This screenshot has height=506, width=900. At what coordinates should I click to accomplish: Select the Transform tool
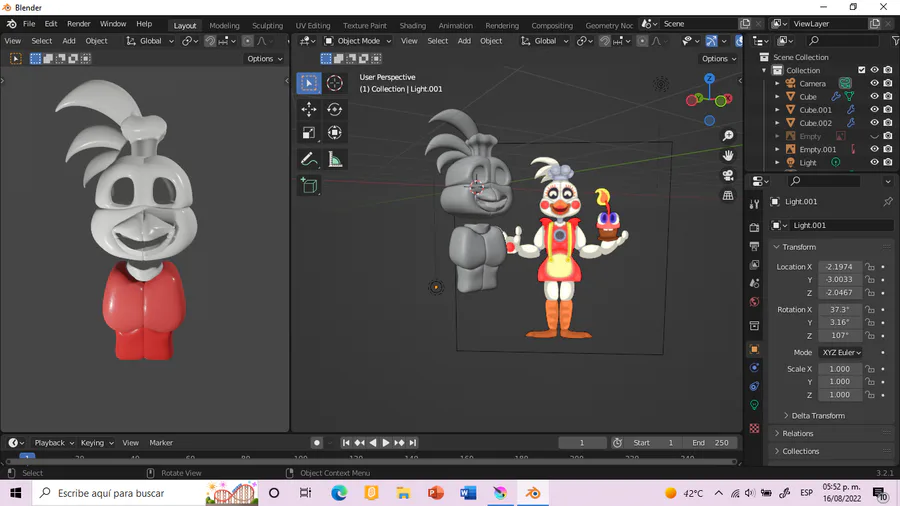(x=335, y=133)
